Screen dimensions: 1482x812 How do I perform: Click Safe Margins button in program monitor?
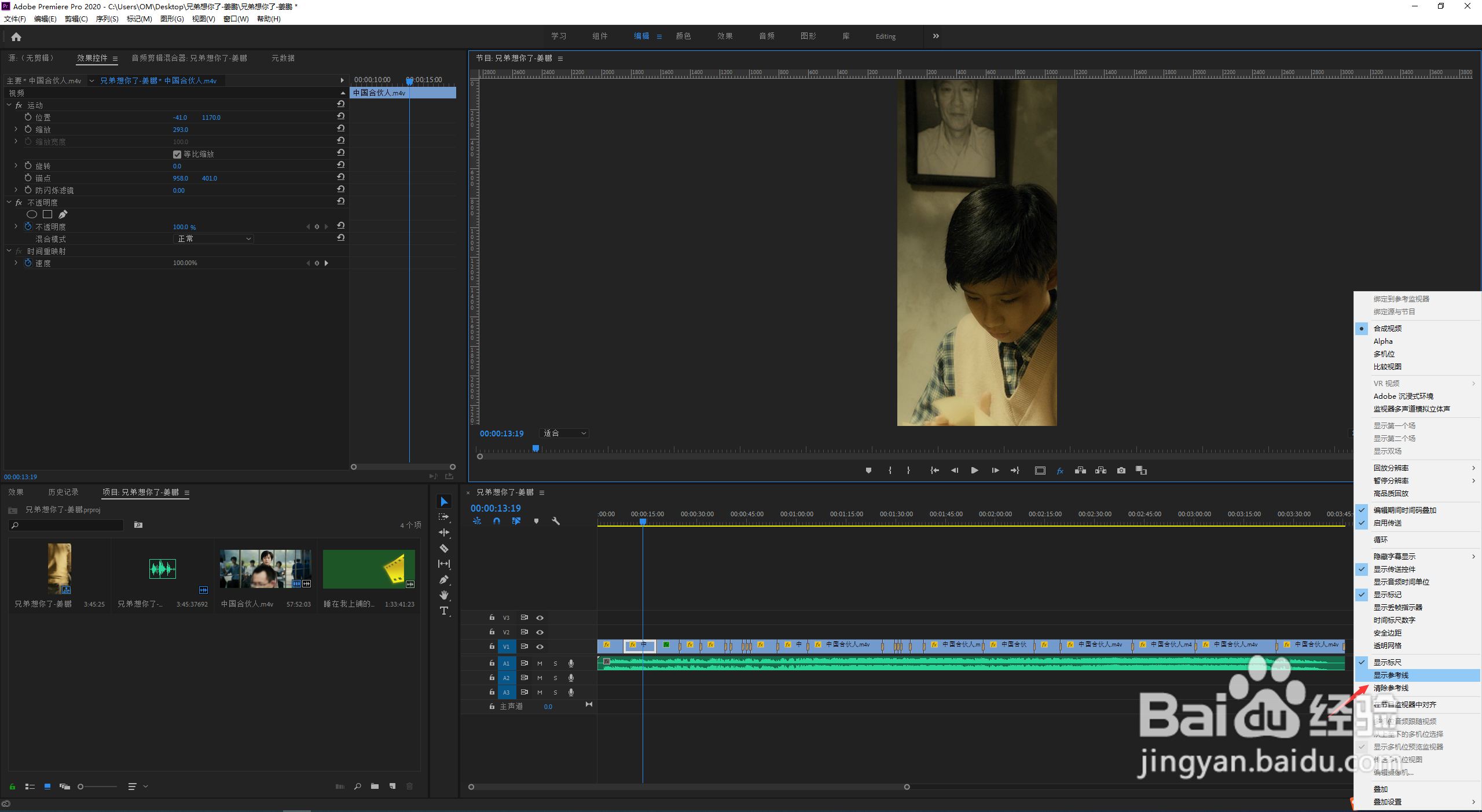click(1040, 471)
